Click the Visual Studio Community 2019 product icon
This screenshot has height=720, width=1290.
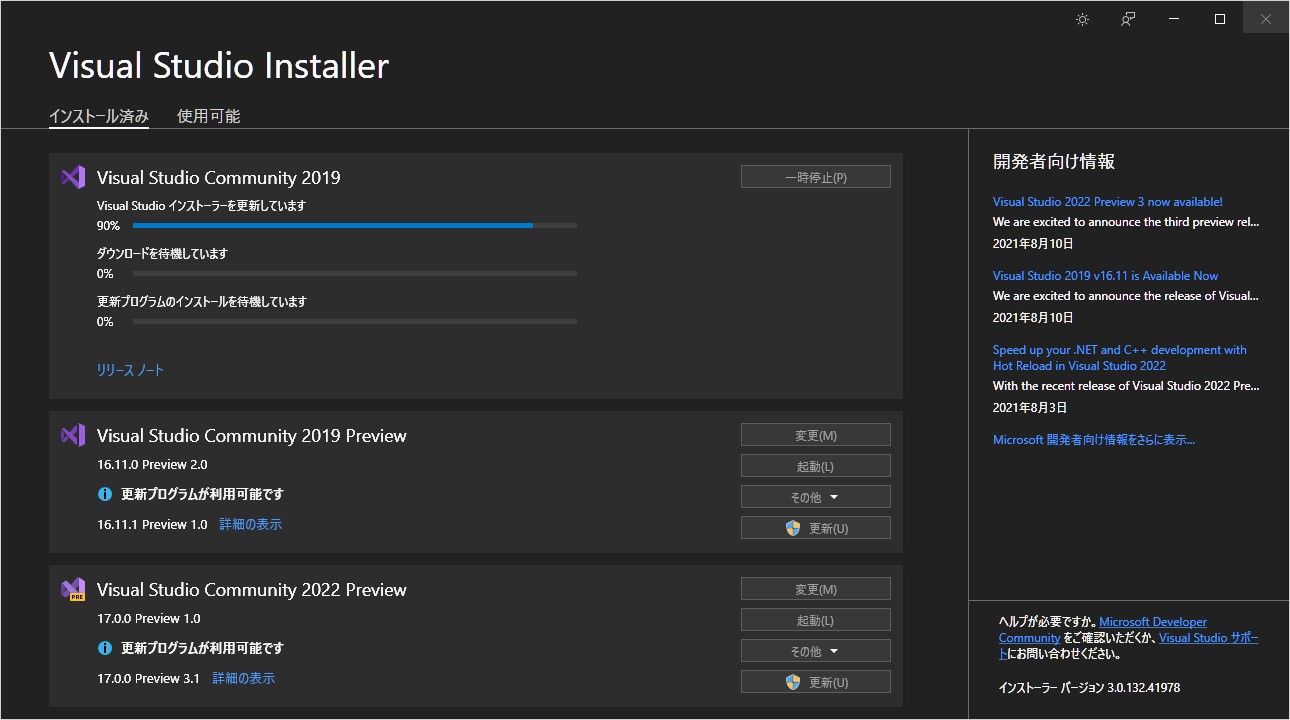[x=72, y=176]
